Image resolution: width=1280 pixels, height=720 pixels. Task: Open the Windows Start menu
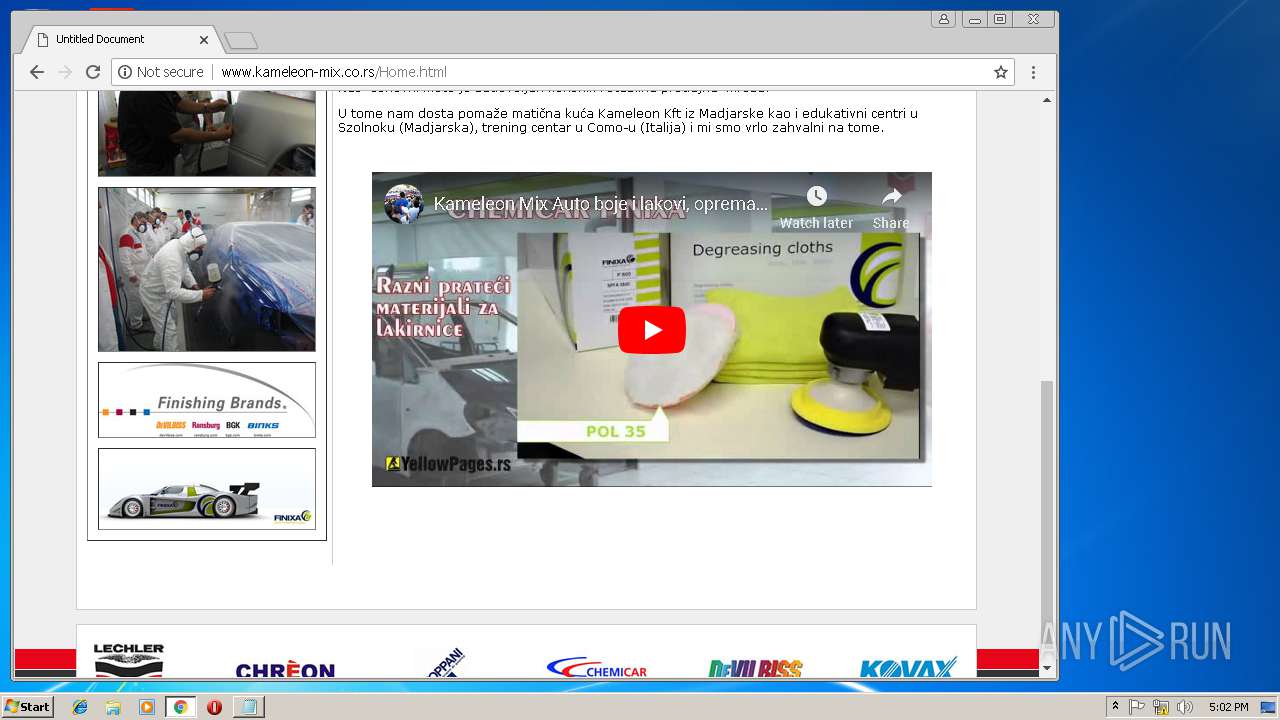pyautogui.click(x=27, y=707)
